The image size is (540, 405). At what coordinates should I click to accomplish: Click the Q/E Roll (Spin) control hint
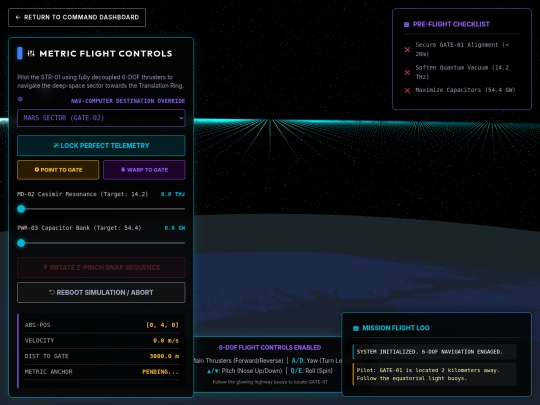(x=312, y=371)
